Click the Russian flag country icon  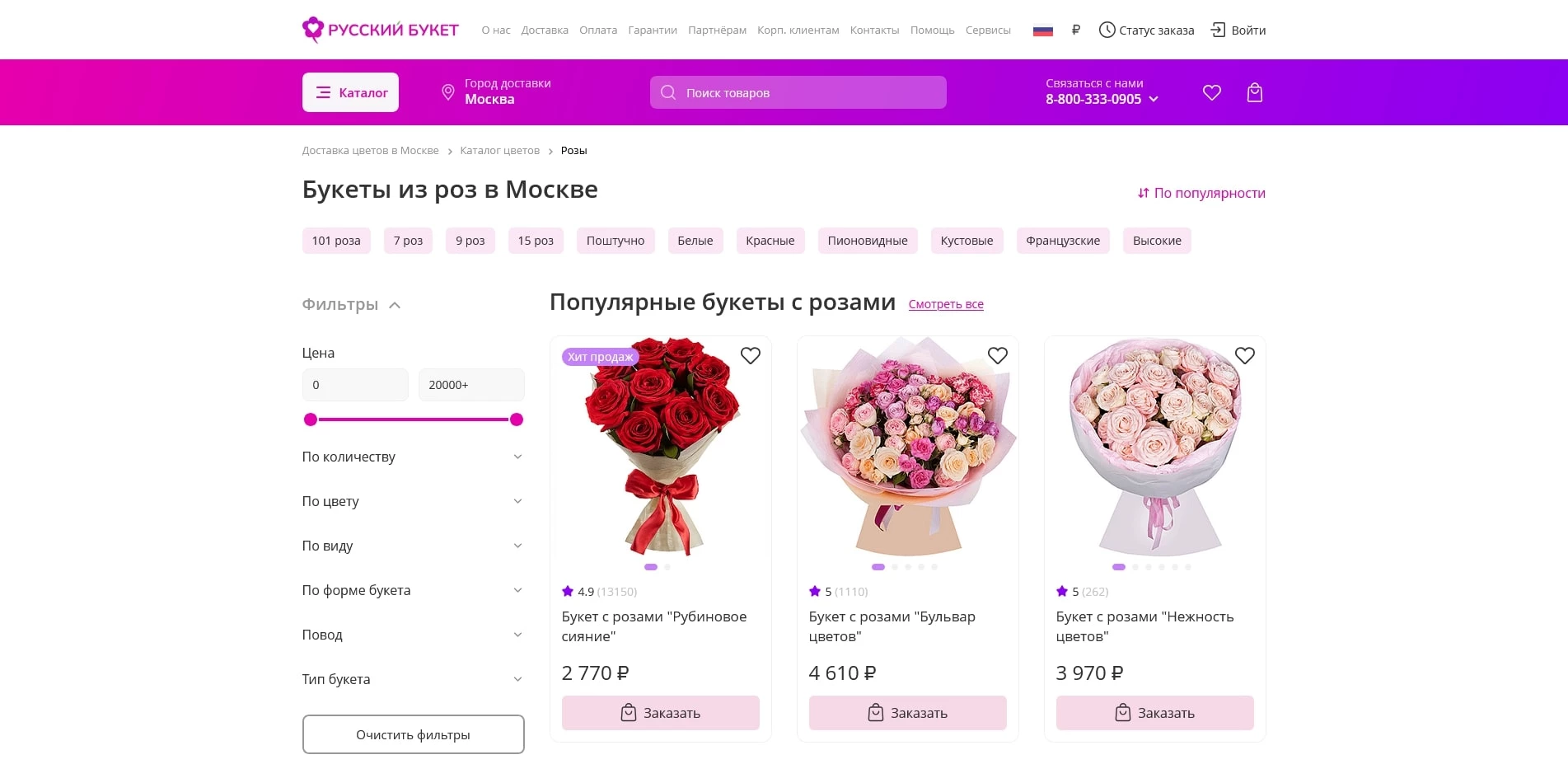tap(1043, 30)
